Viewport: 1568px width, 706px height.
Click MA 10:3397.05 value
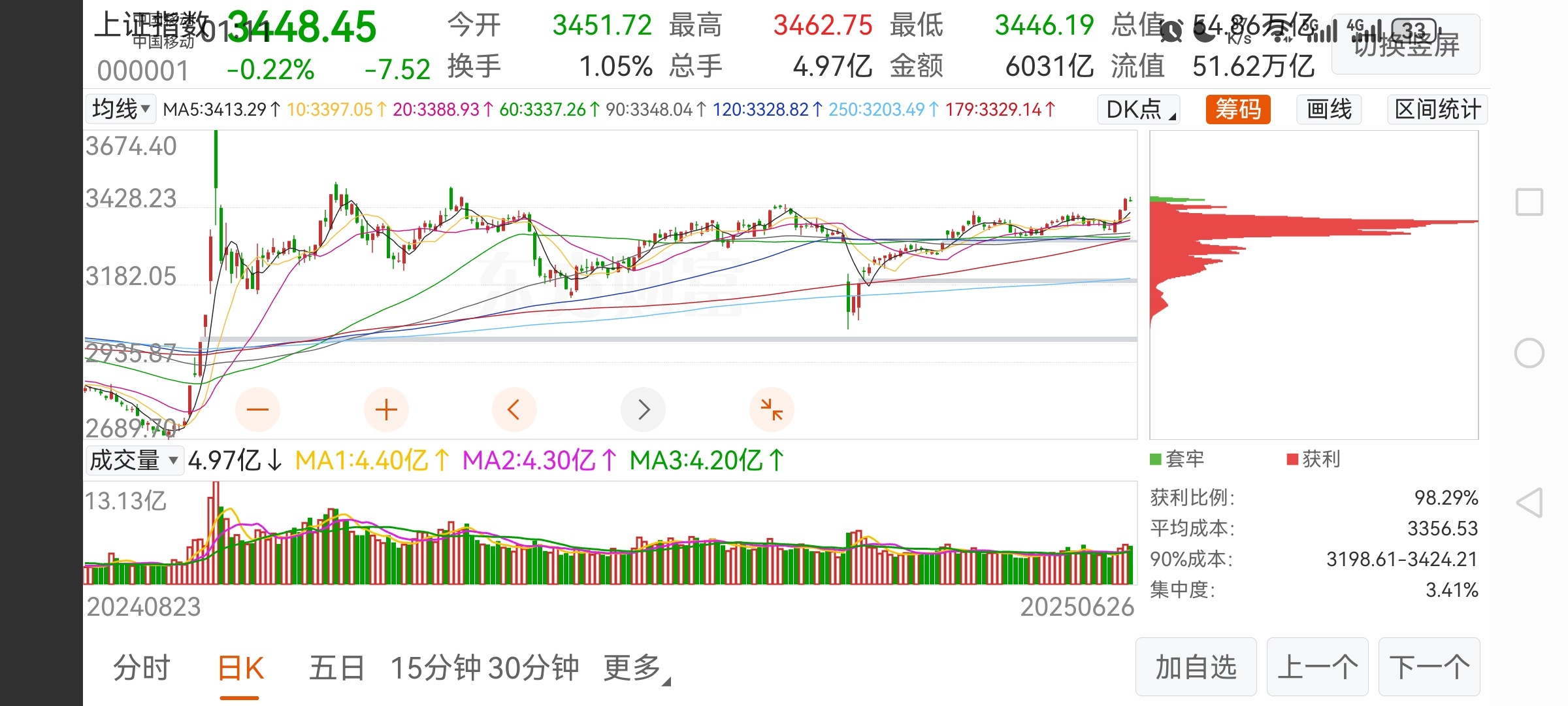[336, 109]
